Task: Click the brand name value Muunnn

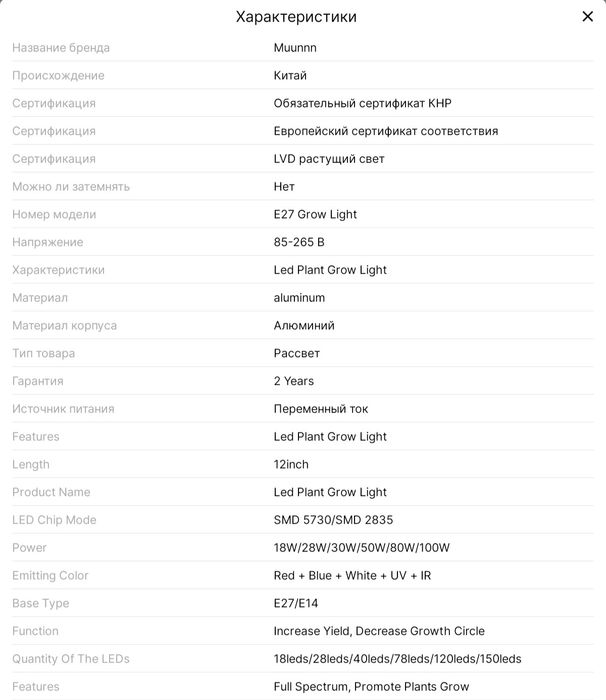Action: tap(295, 47)
